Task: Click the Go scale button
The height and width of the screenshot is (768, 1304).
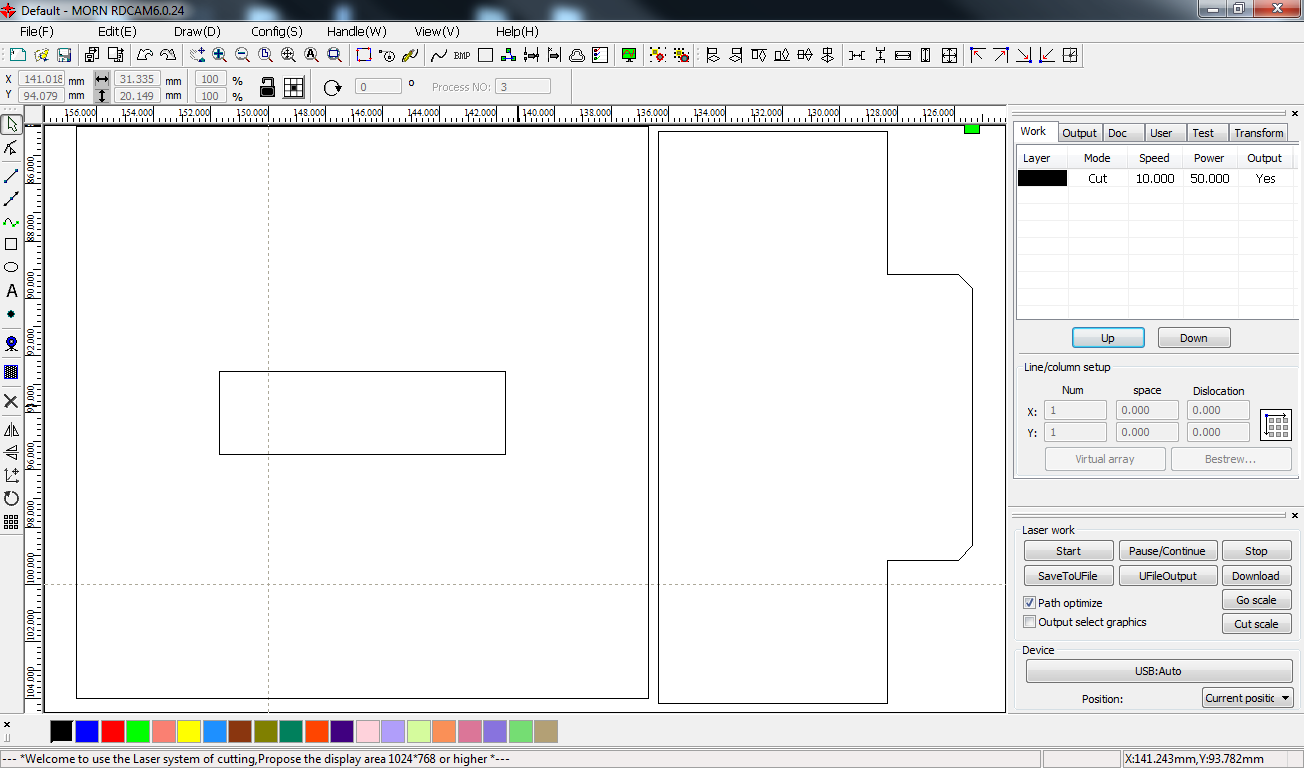Action: (1256, 600)
